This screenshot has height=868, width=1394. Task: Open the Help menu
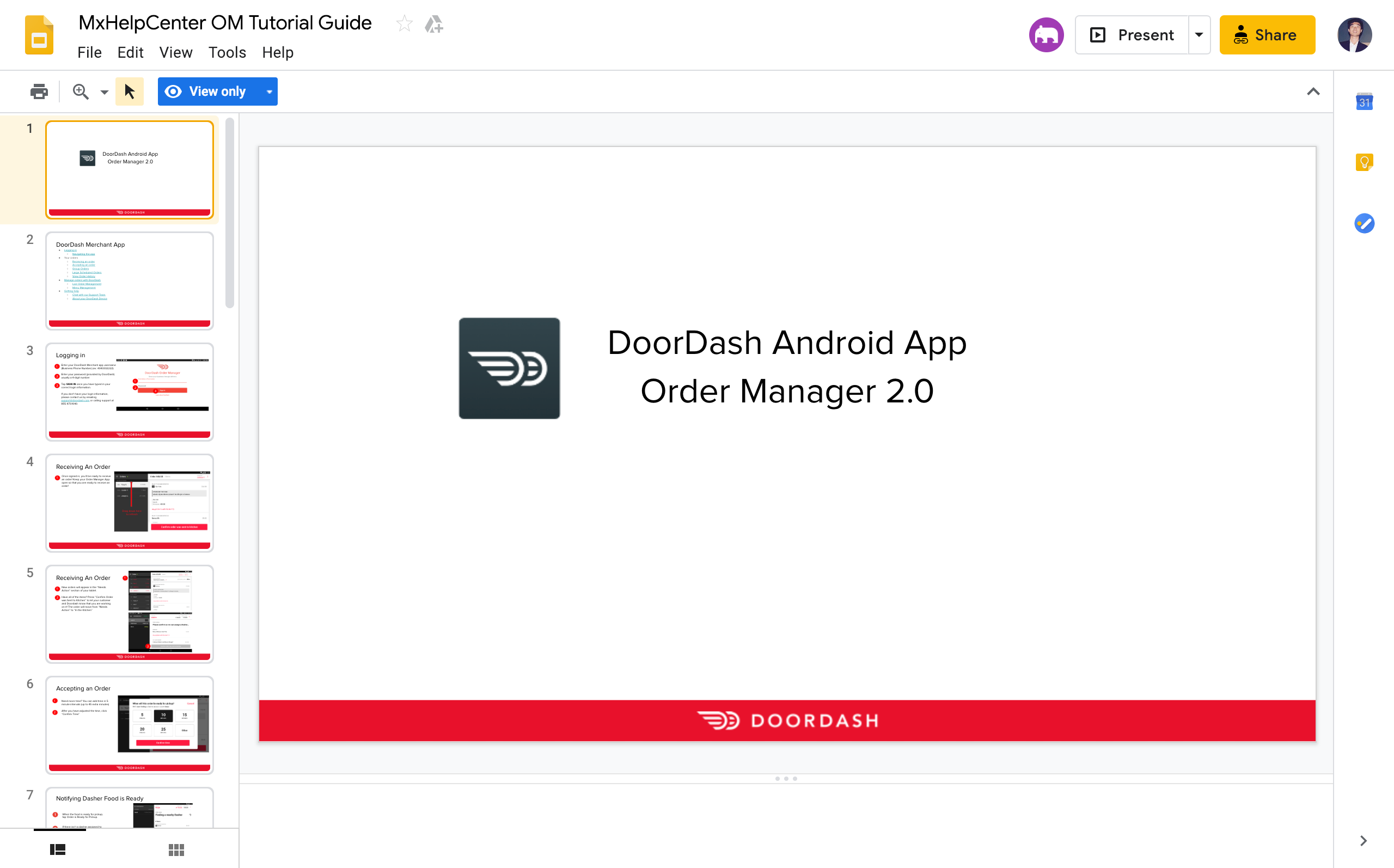(x=278, y=52)
